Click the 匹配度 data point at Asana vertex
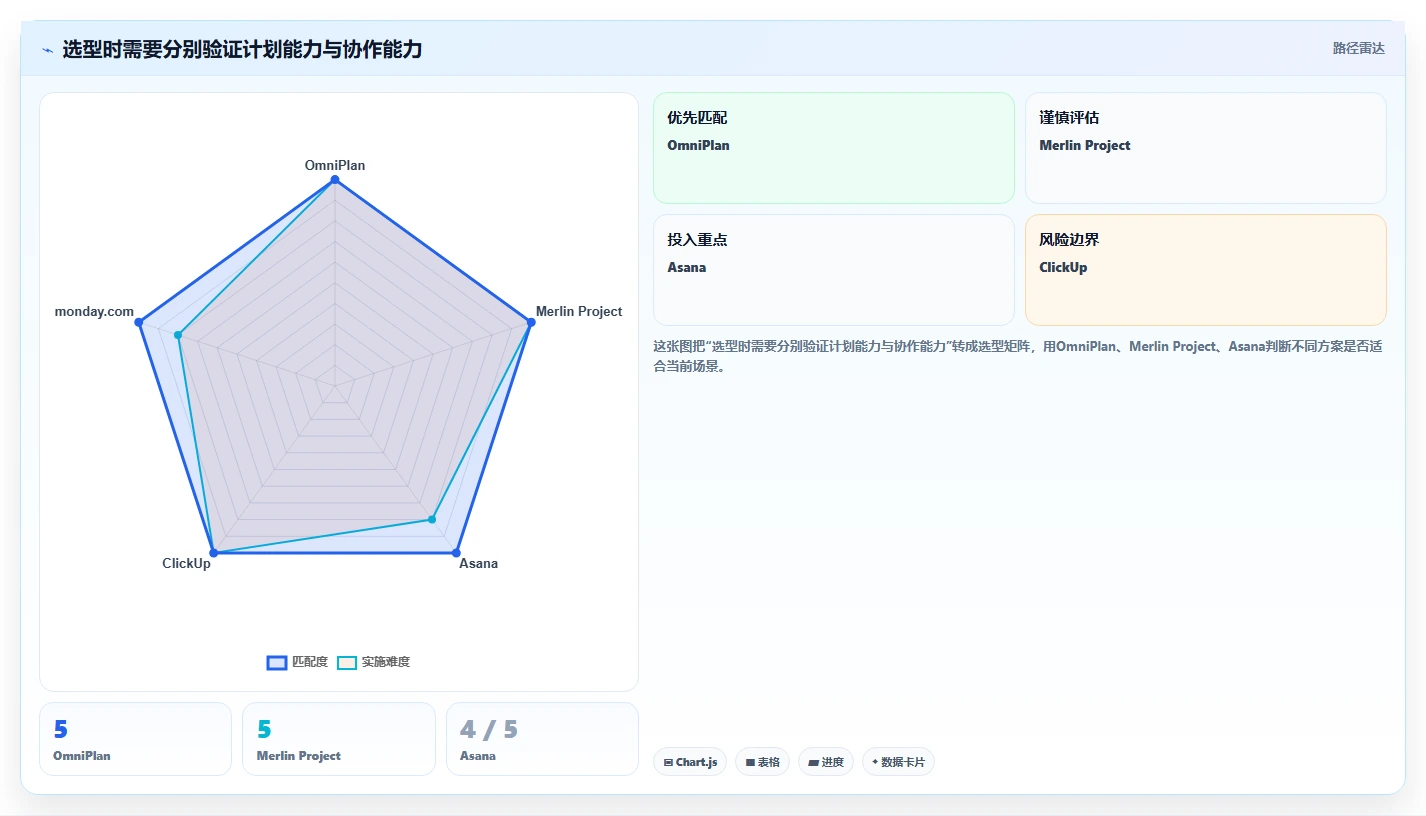The width and height of the screenshot is (1426, 816). tap(456, 552)
